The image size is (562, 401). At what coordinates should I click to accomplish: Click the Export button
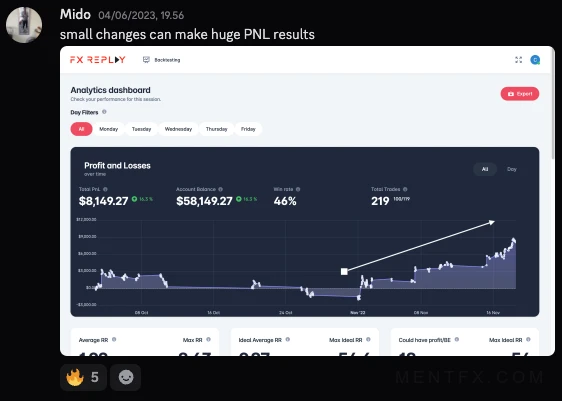pos(520,94)
